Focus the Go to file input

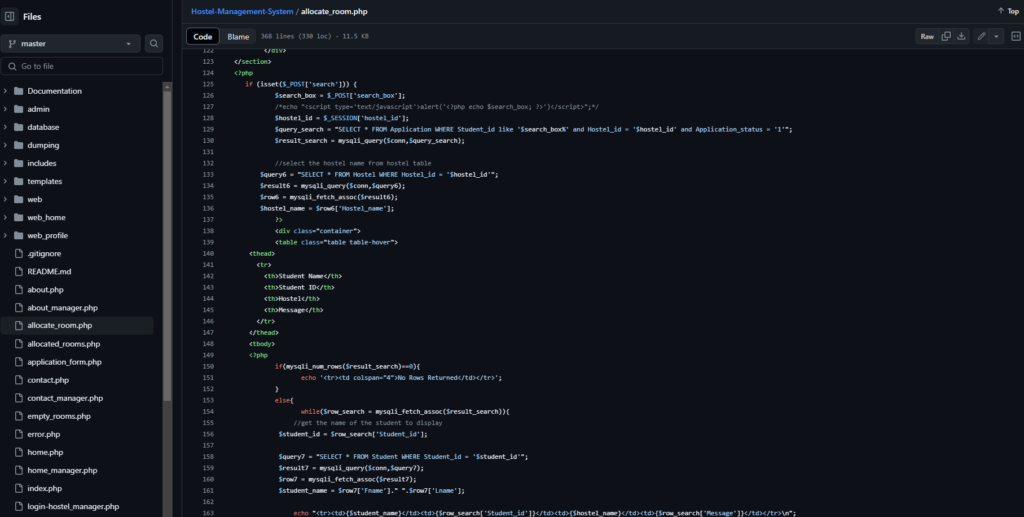point(82,66)
